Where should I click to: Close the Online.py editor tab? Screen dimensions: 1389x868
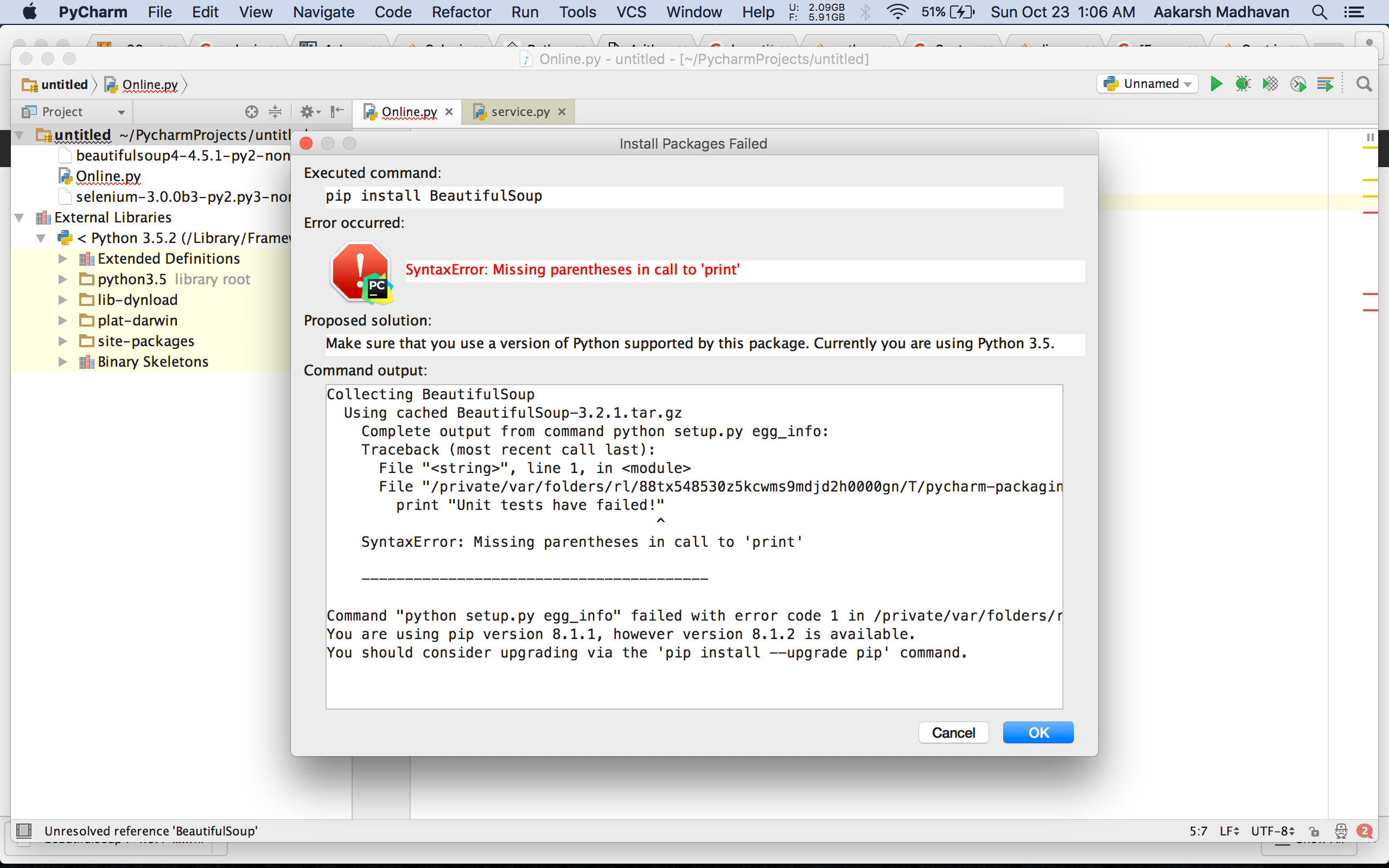coord(449,111)
